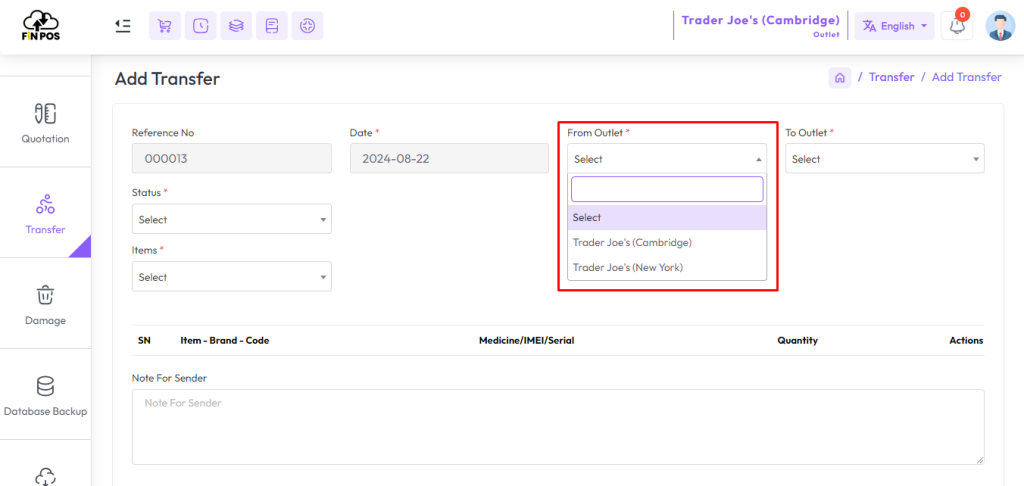Image resolution: width=1024 pixels, height=486 pixels.
Task: Choose Trader Joe's (Cambridge) from the outlet list
Action: coord(667,242)
